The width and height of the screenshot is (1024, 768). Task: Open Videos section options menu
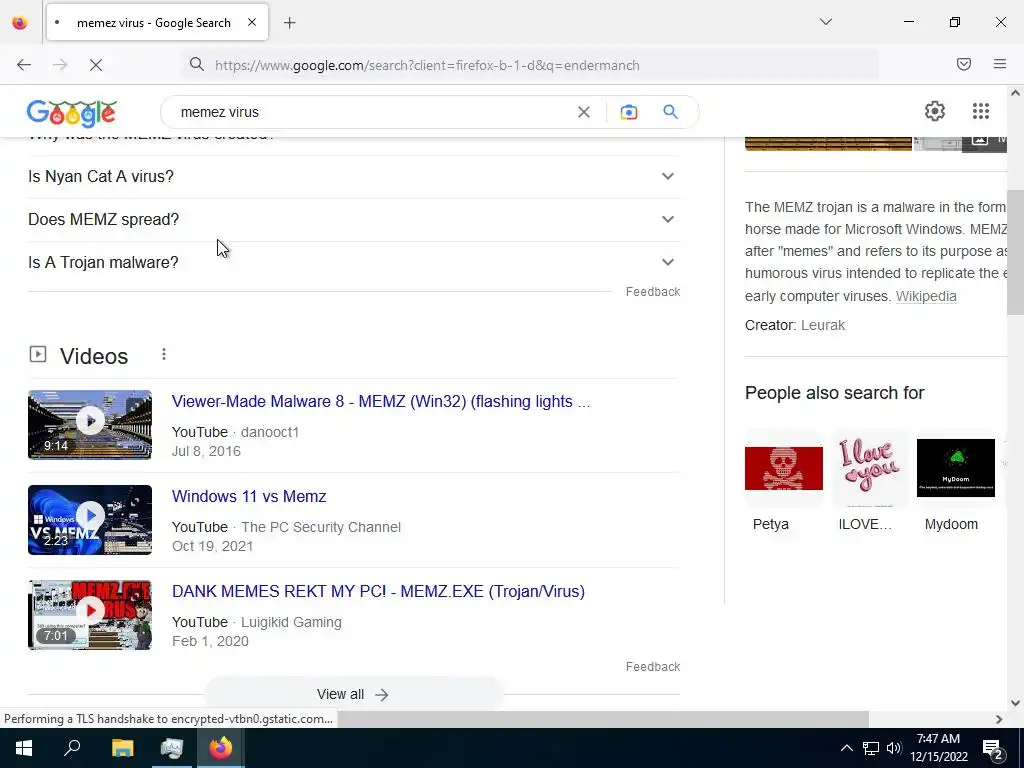tap(164, 354)
